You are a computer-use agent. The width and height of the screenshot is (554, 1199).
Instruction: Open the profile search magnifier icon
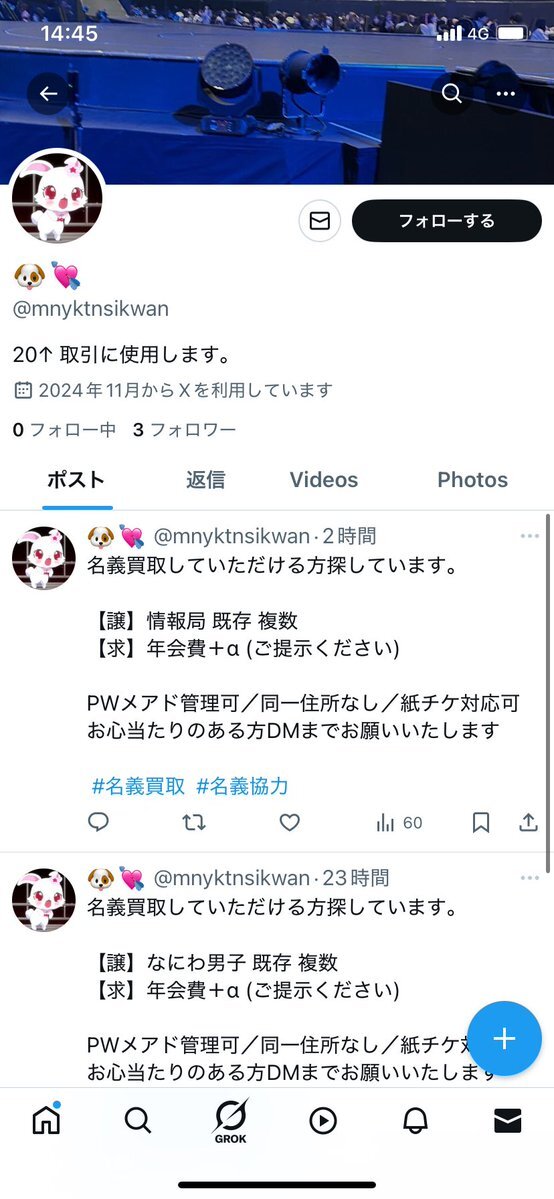[x=451, y=94]
